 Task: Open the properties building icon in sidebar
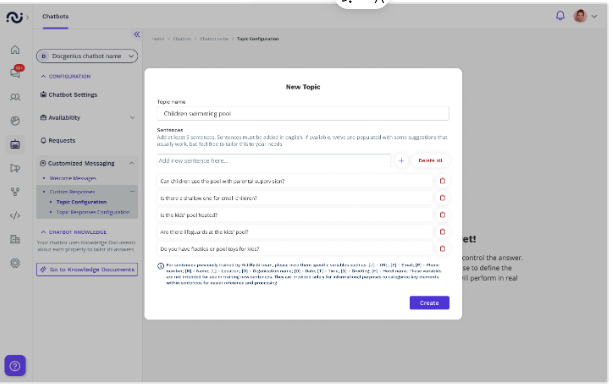(x=15, y=239)
